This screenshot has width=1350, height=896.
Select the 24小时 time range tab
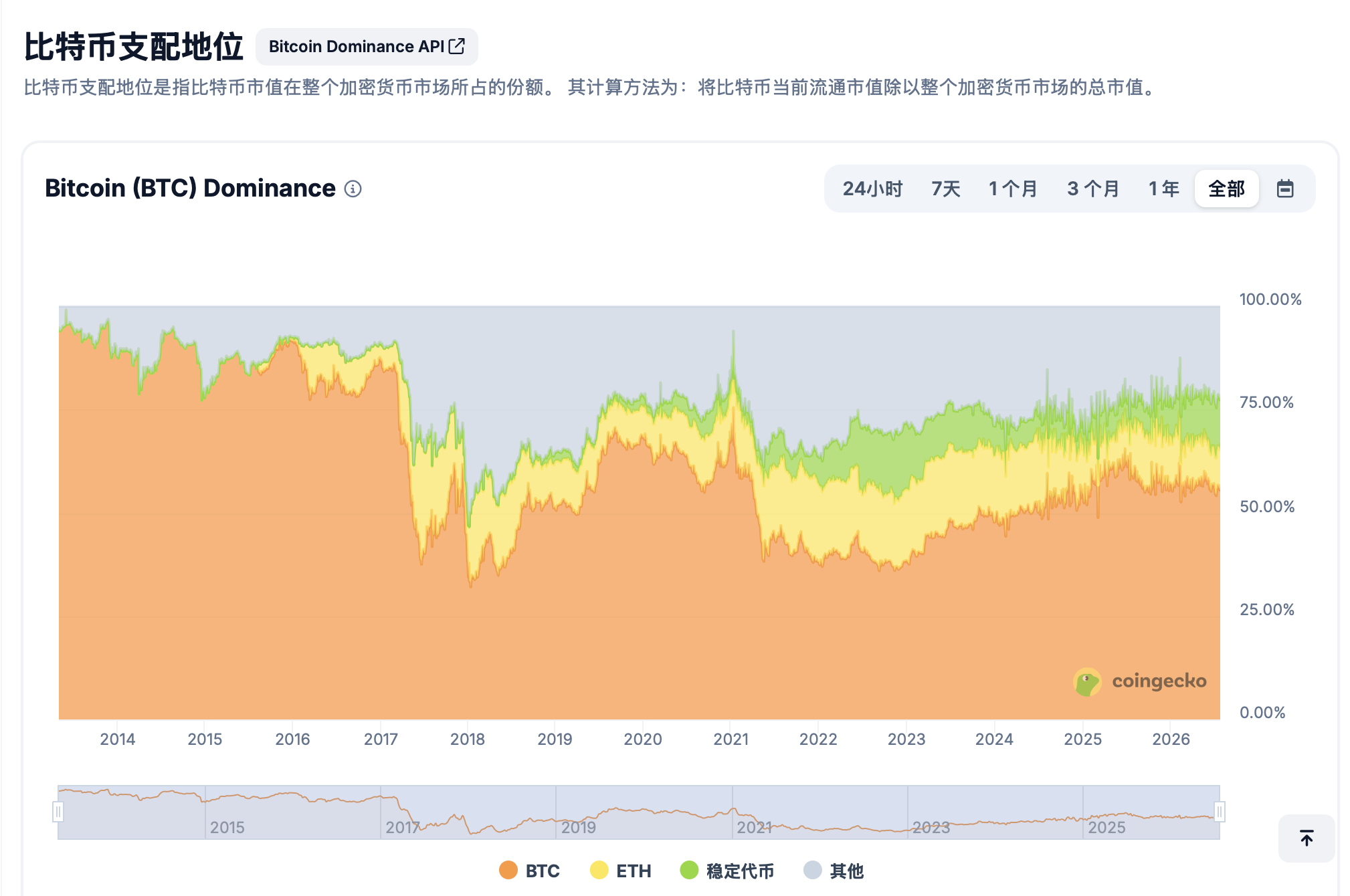[x=872, y=189]
